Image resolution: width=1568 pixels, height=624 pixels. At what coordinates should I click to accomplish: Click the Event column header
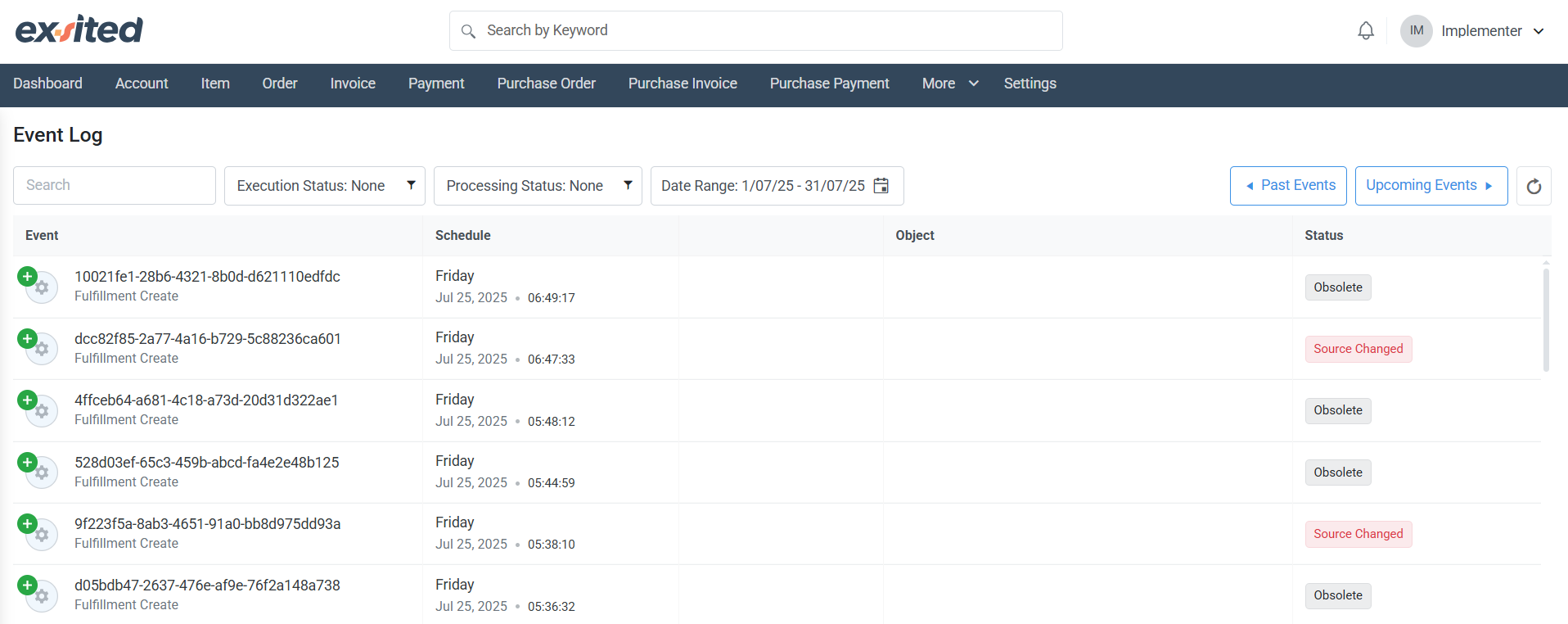coord(42,236)
